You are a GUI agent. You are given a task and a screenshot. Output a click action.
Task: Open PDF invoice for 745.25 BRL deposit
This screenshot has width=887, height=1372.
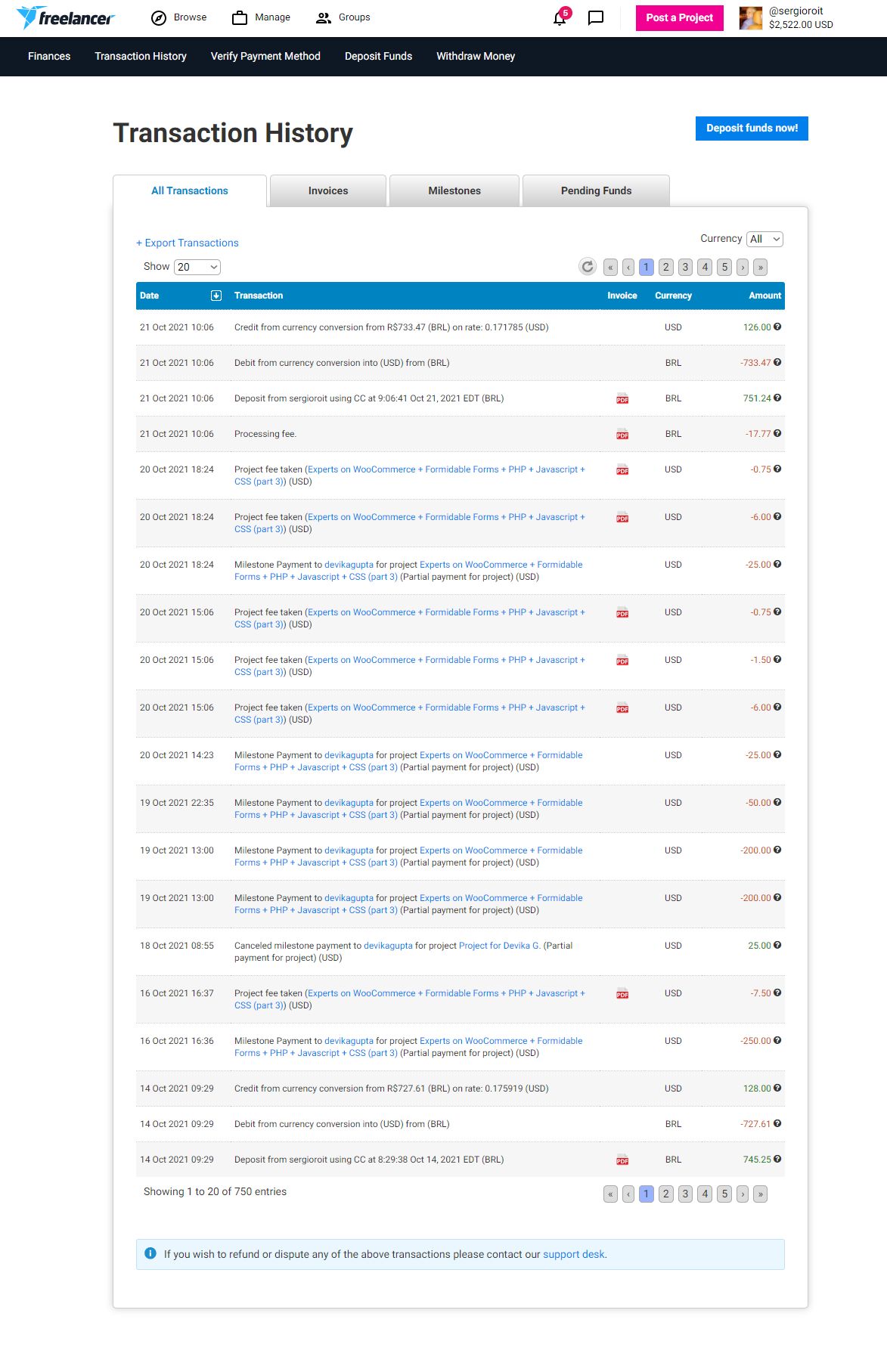[x=622, y=1160]
